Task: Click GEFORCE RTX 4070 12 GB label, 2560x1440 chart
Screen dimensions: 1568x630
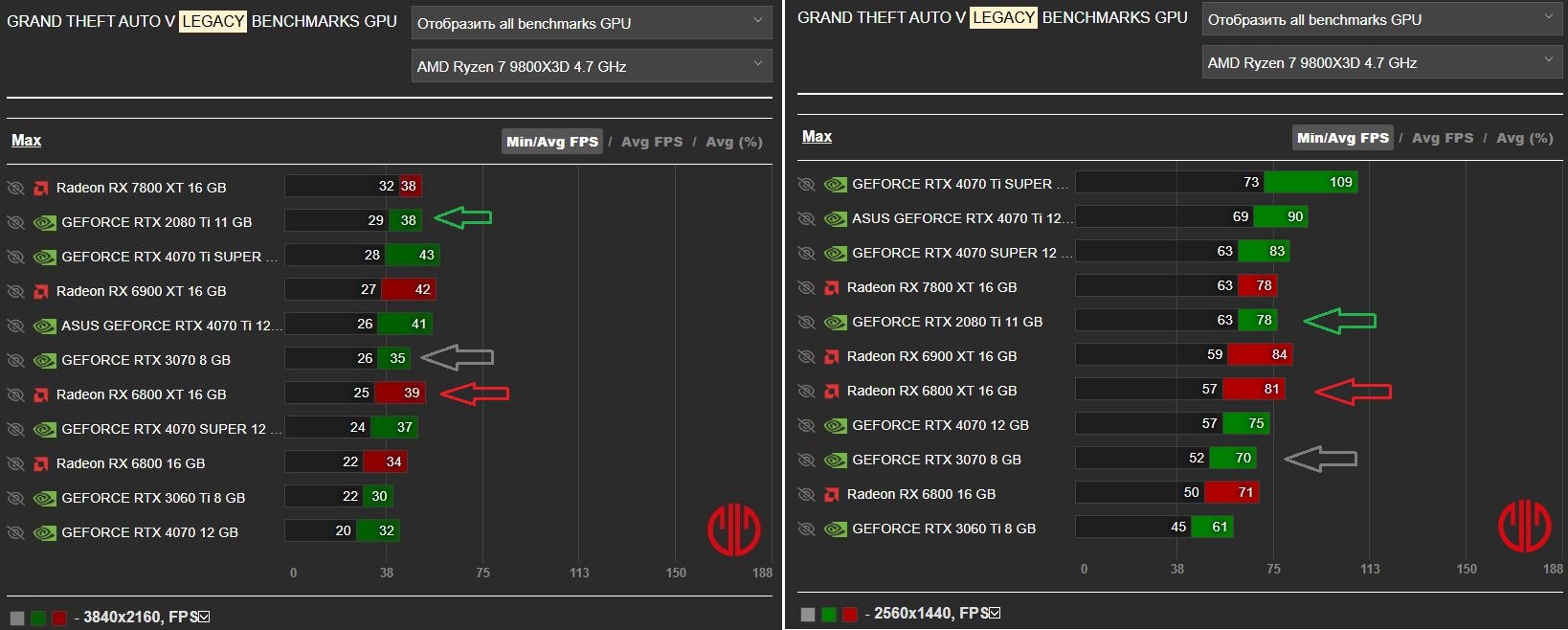Action: pyautogui.click(x=940, y=425)
